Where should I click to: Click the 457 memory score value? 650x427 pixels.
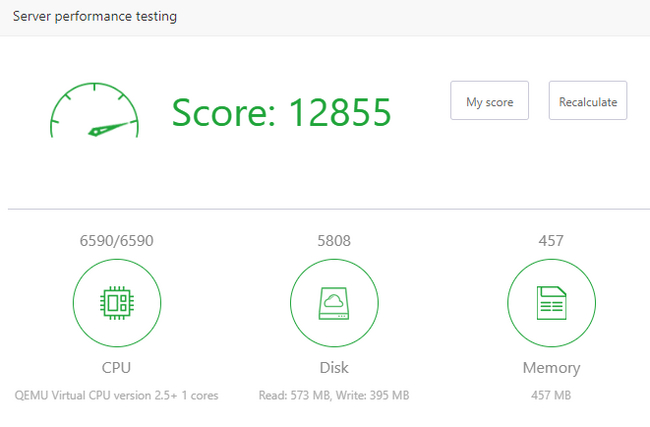click(x=551, y=241)
